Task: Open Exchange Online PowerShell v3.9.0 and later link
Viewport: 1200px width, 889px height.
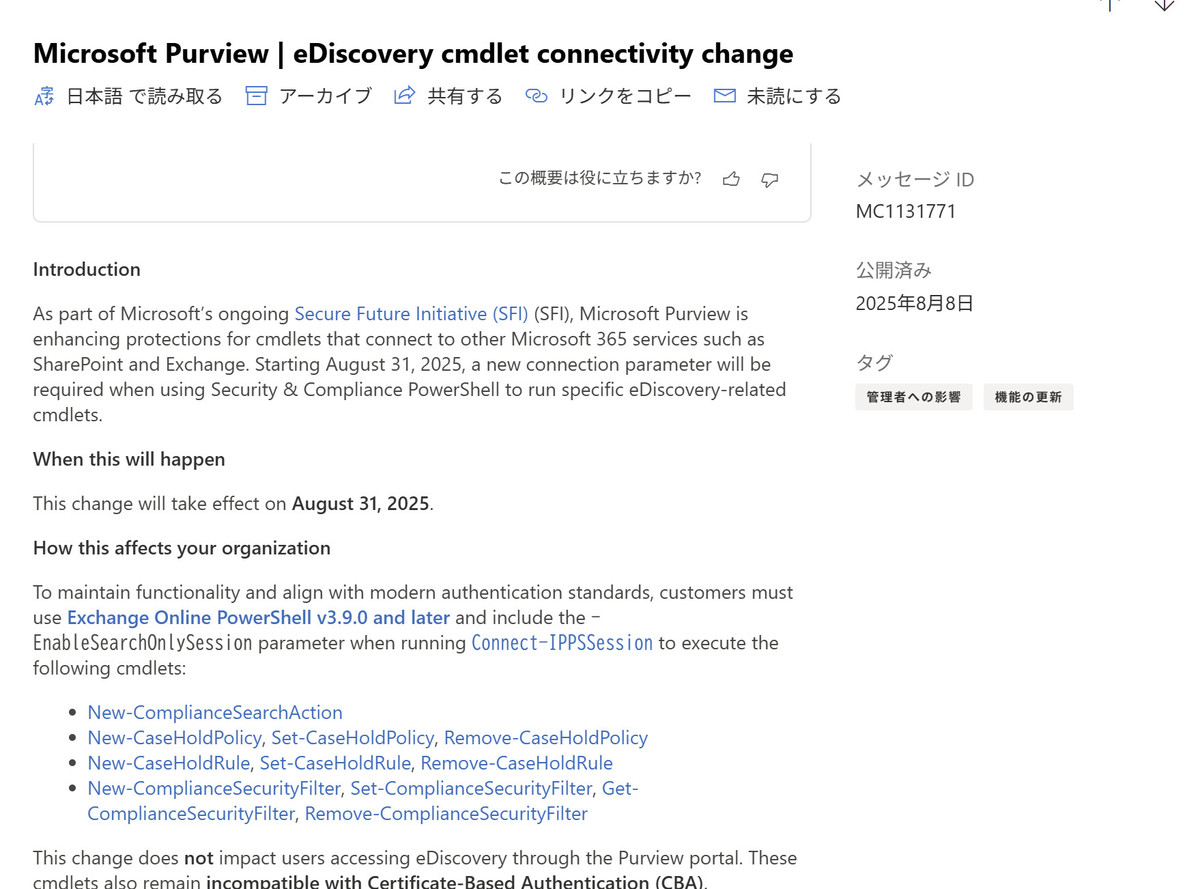Action: [x=258, y=618]
